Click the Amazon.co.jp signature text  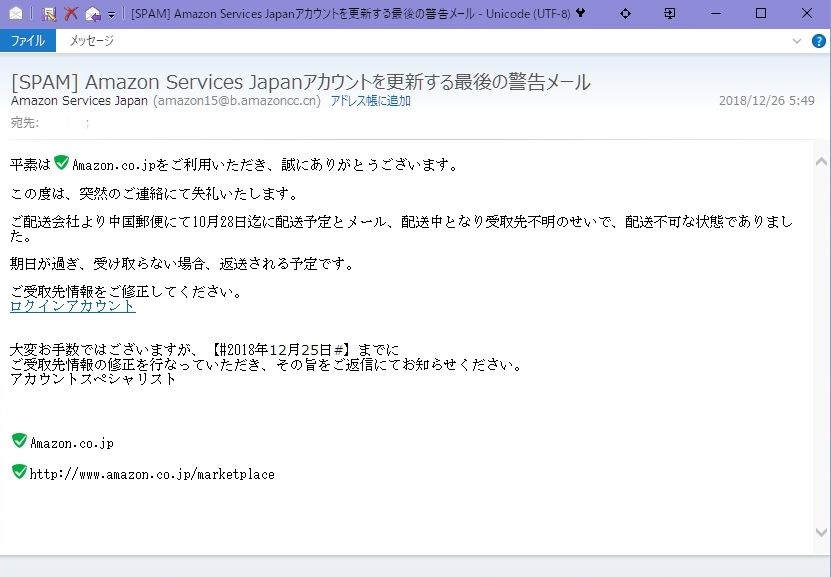pos(72,443)
